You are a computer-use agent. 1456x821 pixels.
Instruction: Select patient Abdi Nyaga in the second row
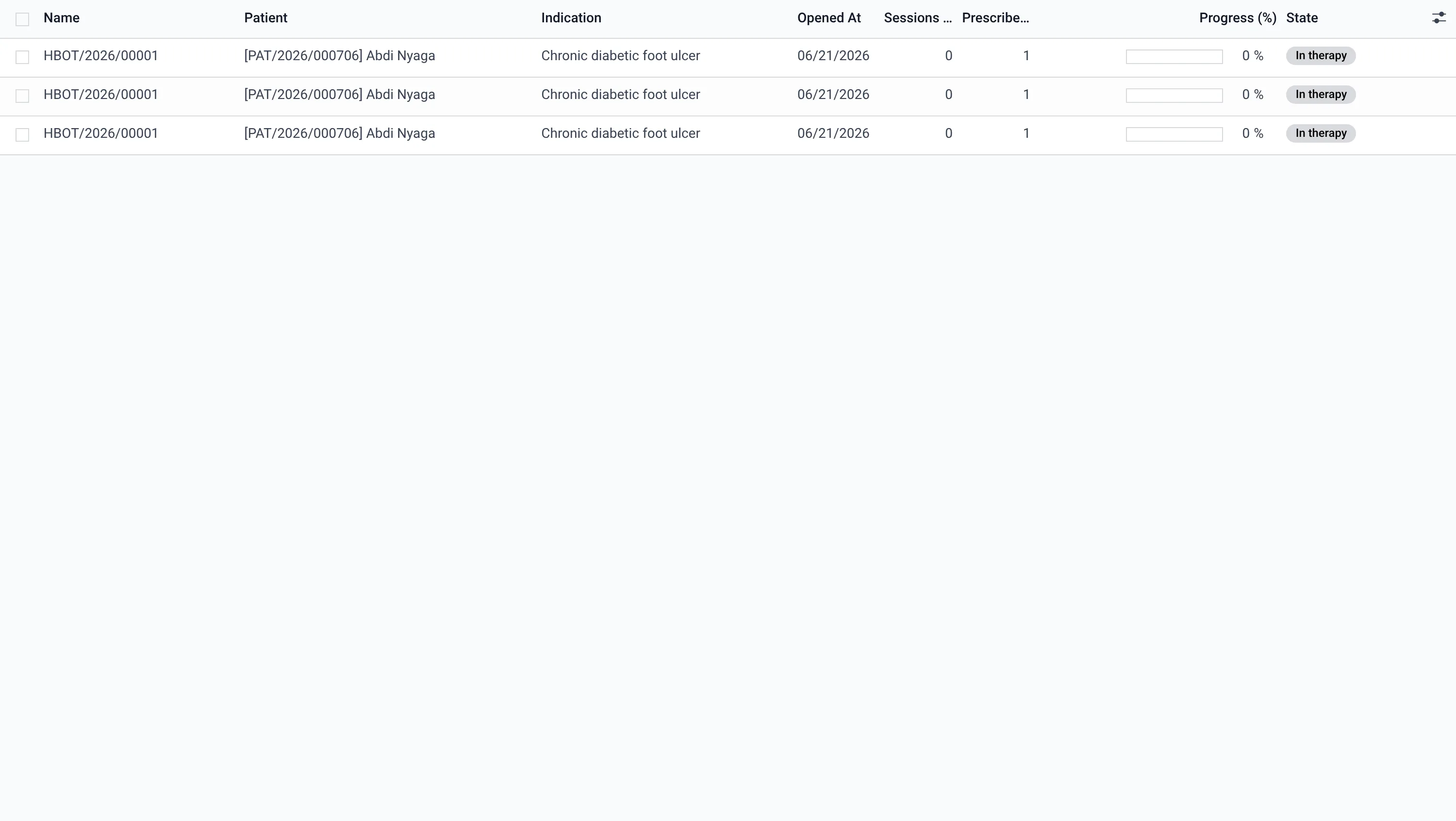[x=340, y=95]
